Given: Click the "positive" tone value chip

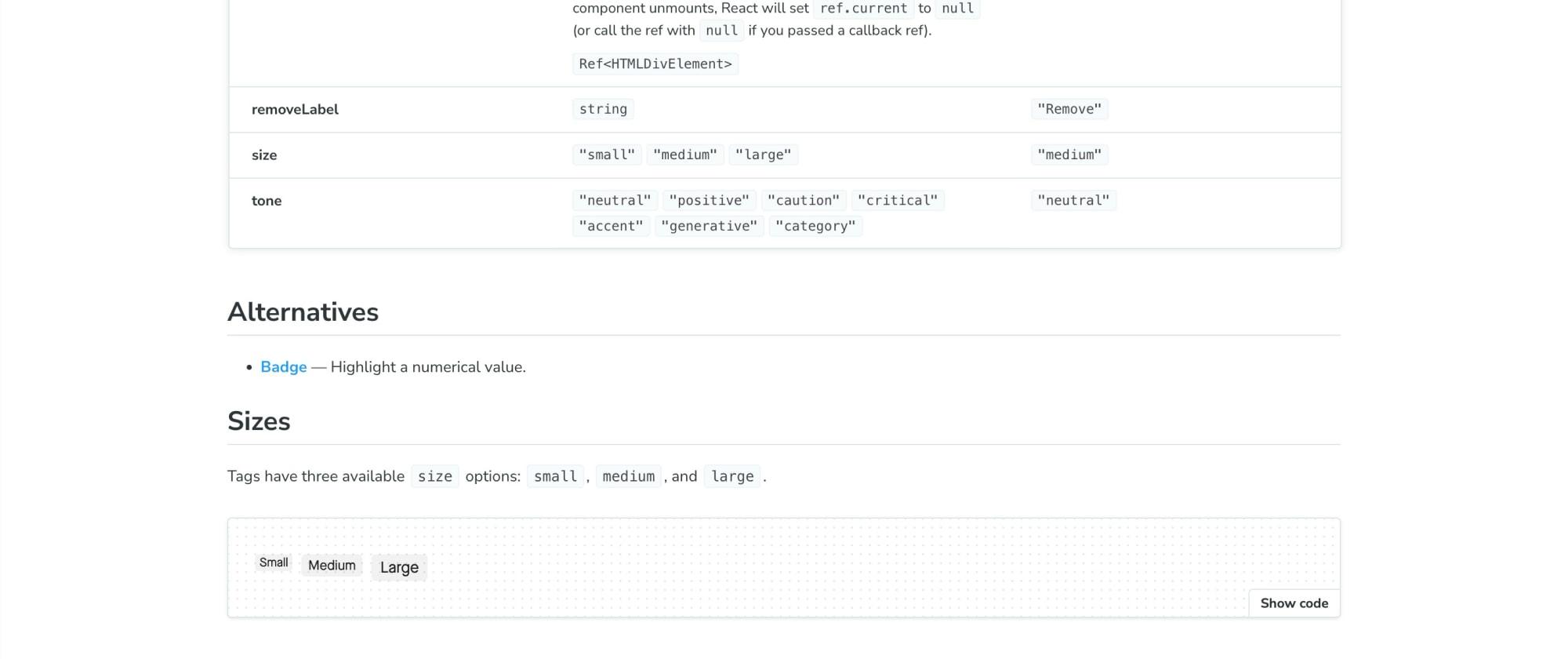Looking at the screenshot, I should pyautogui.click(x=709, y=200).
